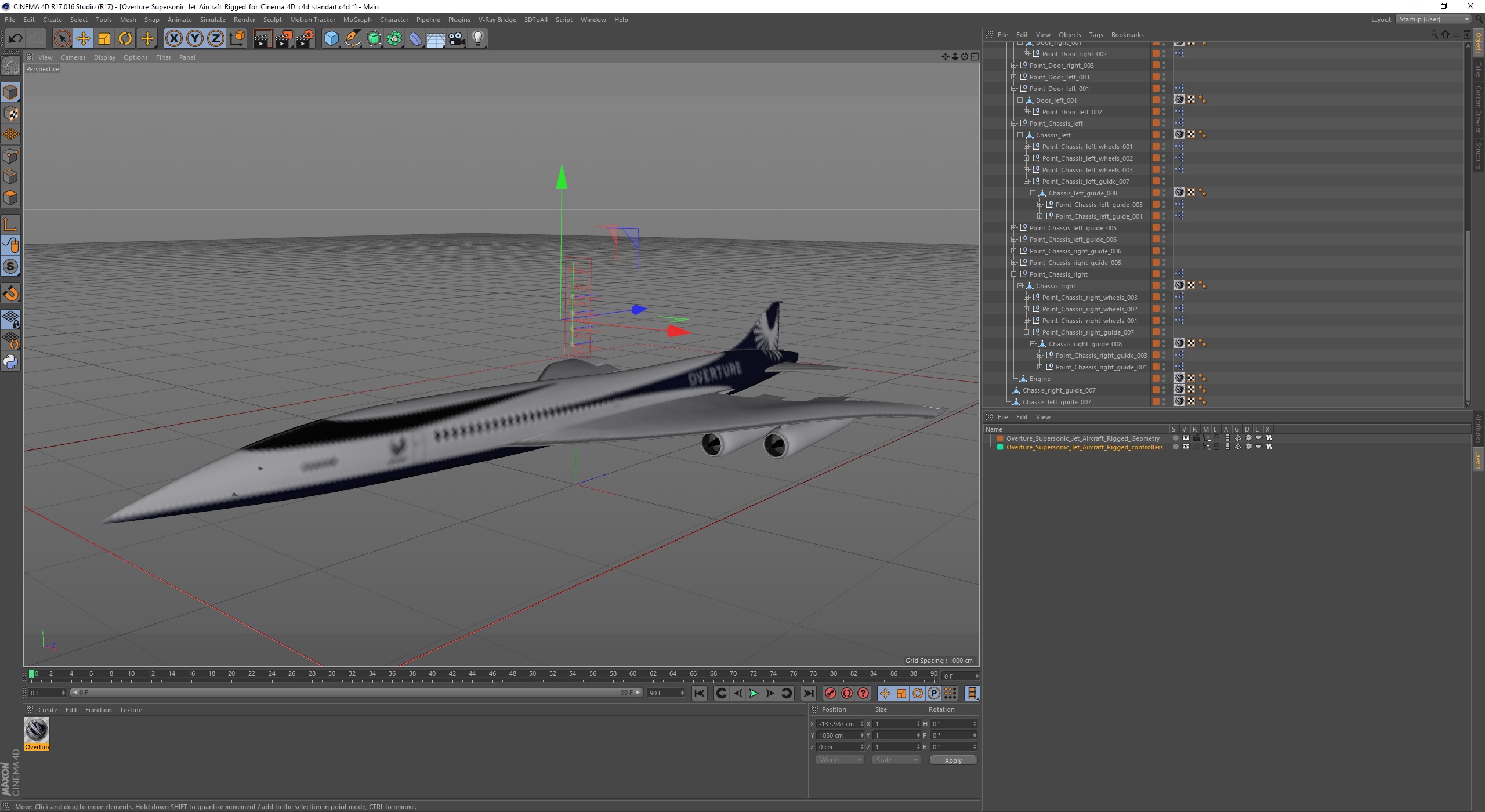Toggle the Y axis lock

(x=195, y=39)
